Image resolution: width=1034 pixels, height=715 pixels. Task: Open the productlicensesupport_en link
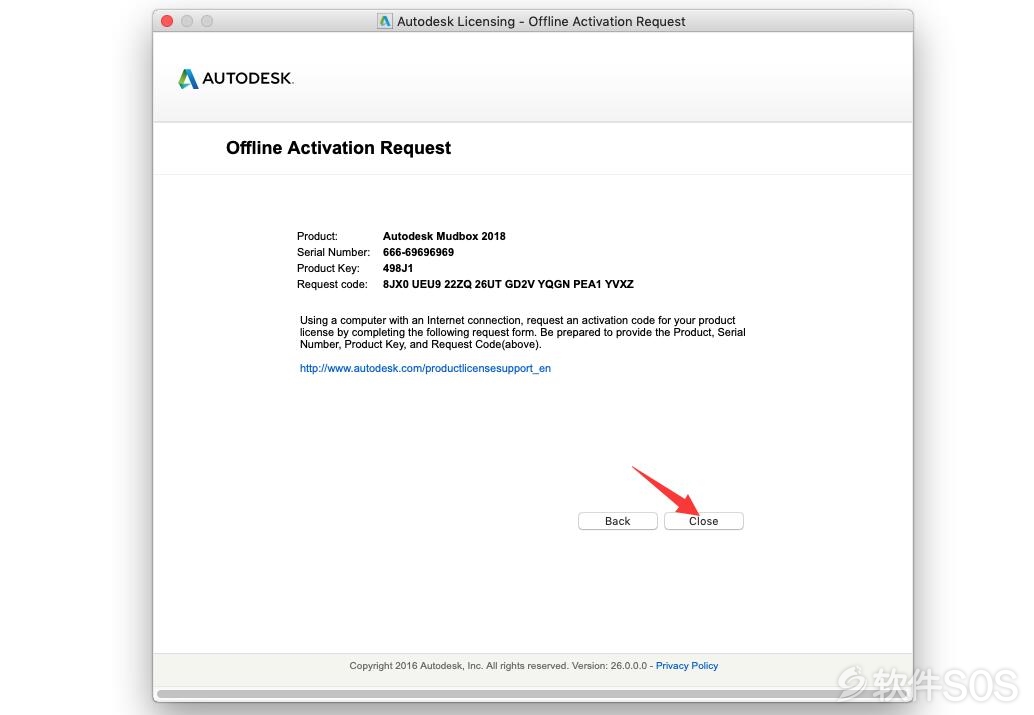click(x=425, y=368)
